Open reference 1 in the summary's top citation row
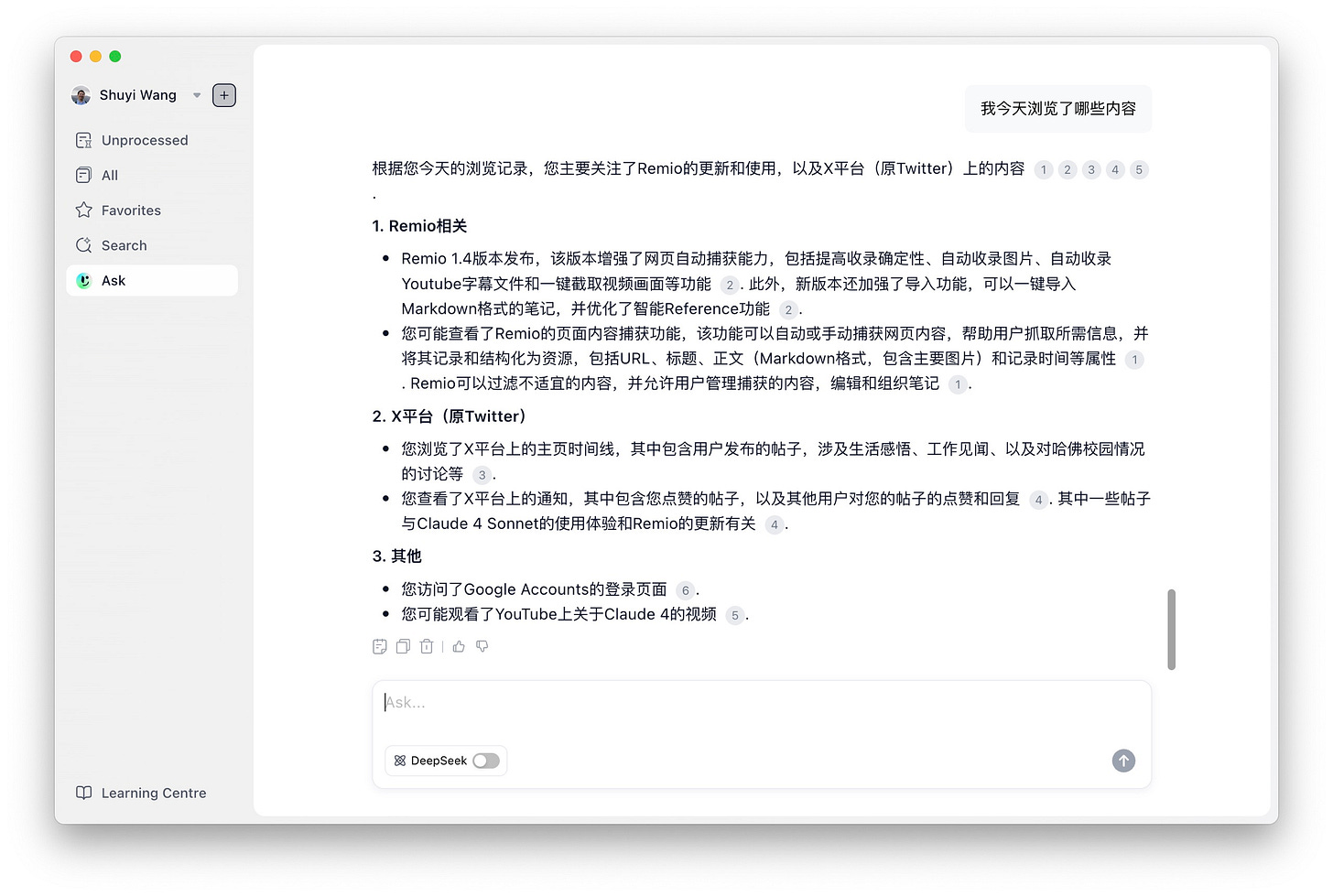The height and width of the screenshot is (896, 1333). 1044,169
